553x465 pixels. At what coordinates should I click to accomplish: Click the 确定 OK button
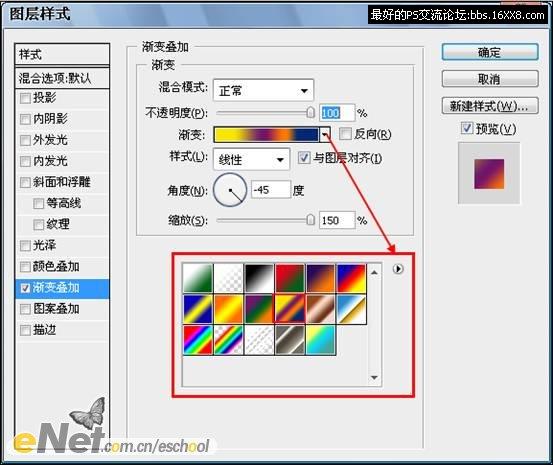(x=490, y=52)
